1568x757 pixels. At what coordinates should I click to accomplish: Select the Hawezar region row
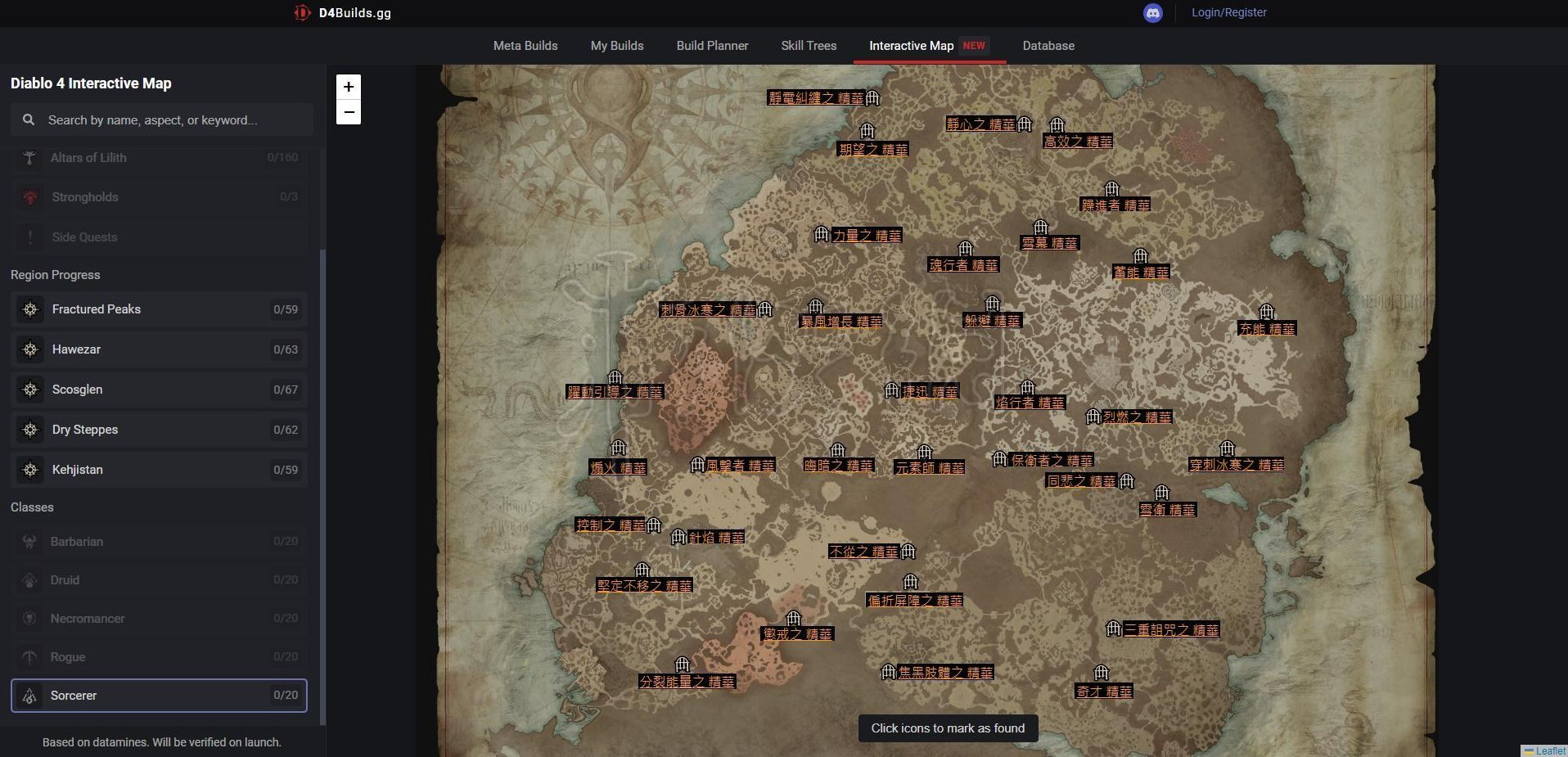click(159, 349)
